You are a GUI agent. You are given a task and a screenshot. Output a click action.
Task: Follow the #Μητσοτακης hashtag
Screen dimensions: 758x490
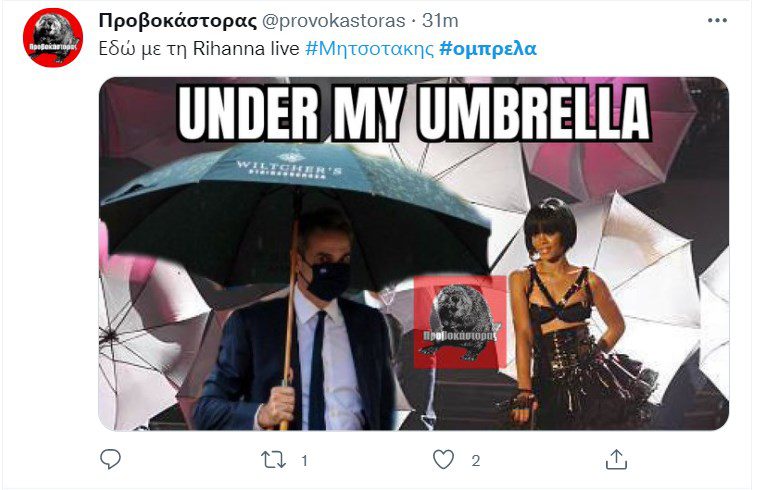370,49
